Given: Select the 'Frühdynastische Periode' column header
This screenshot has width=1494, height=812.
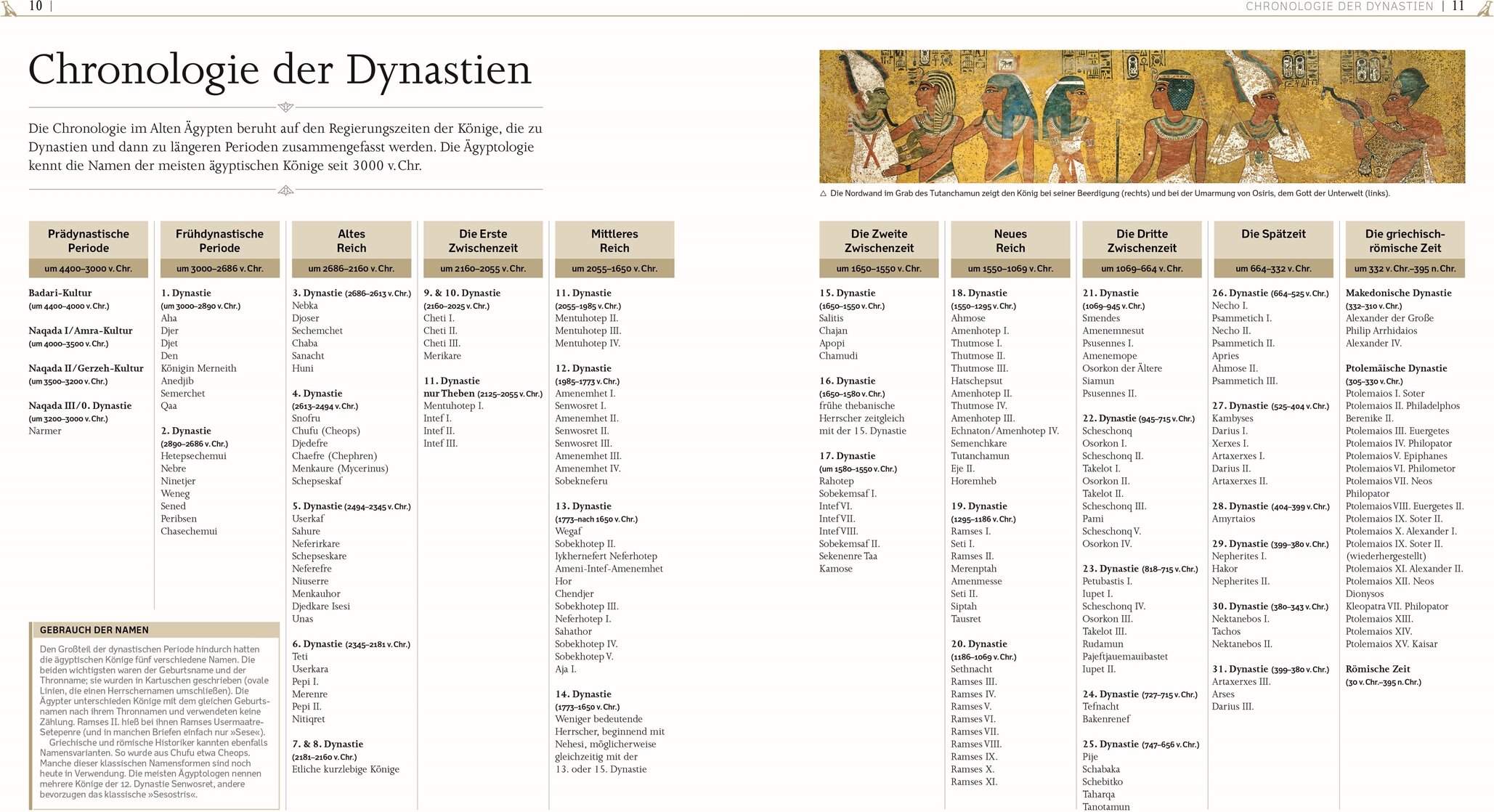Looking at the screenshot, I should click(219, 240).
